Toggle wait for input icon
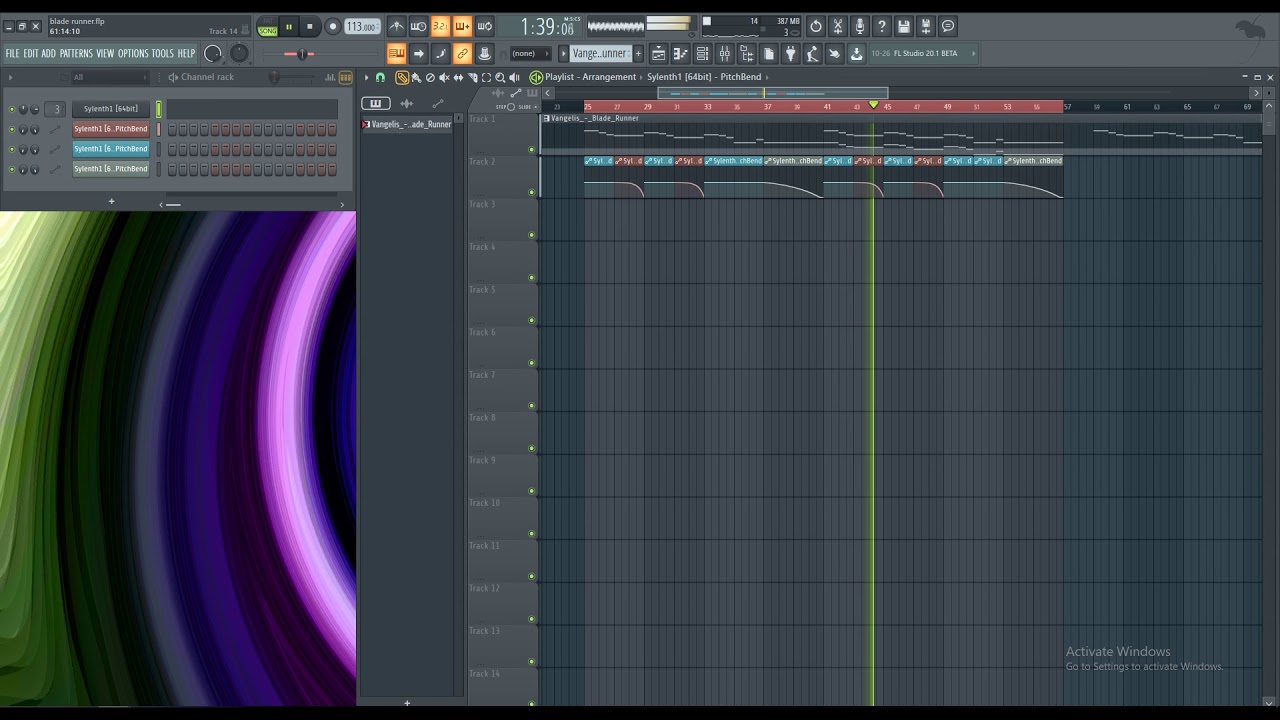 [x=418, y=27]
